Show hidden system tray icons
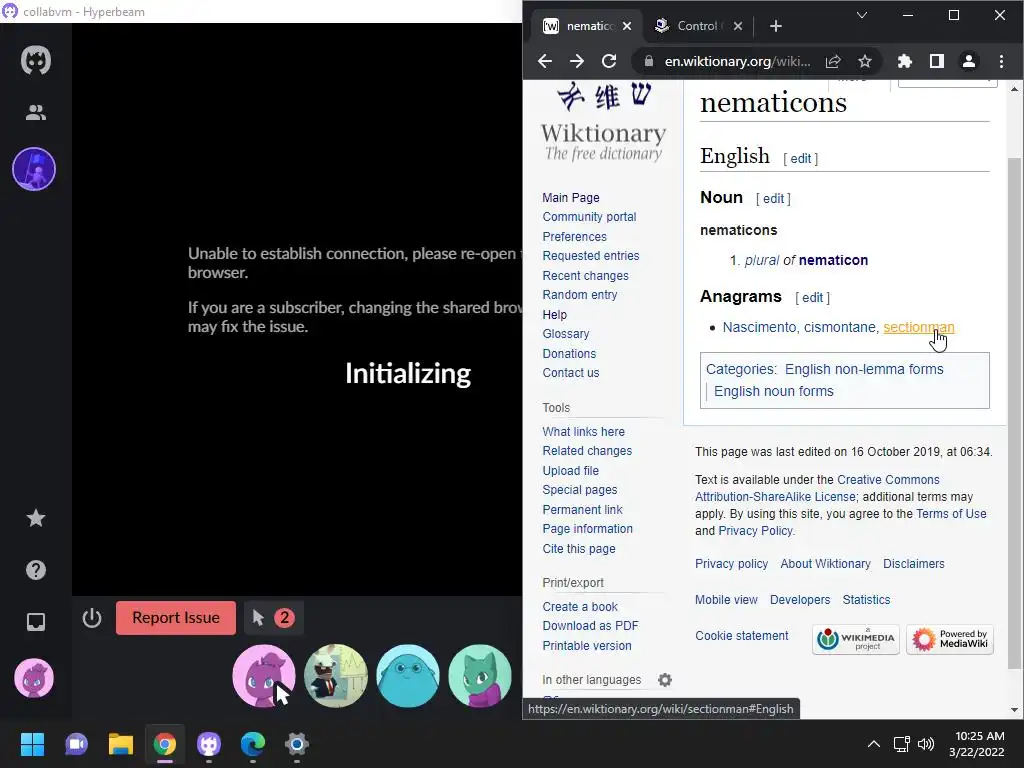The width and height of the screenshot is (1024, 768). (x=873, y=744)
